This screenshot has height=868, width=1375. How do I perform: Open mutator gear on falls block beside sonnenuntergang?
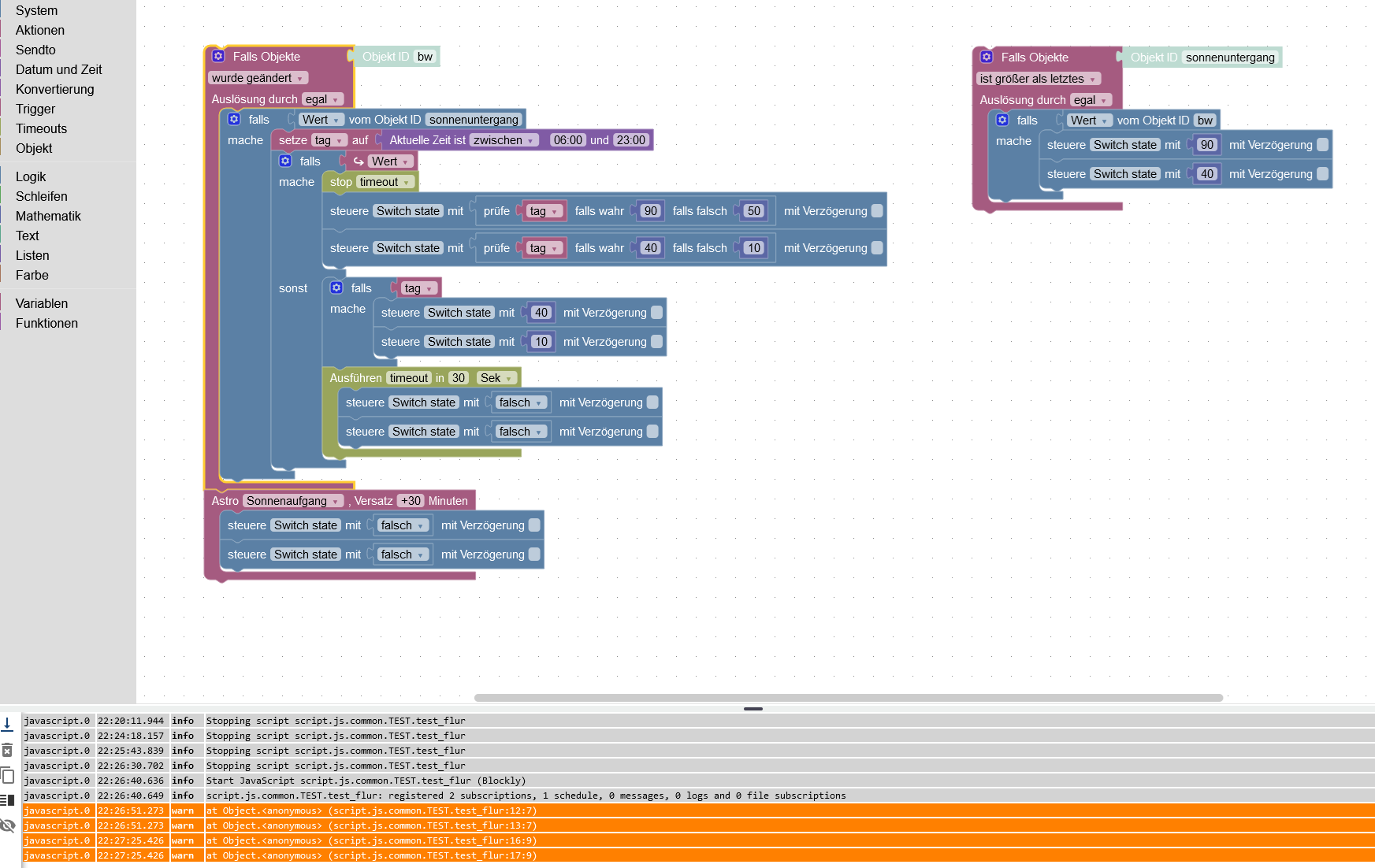[234, 119]
